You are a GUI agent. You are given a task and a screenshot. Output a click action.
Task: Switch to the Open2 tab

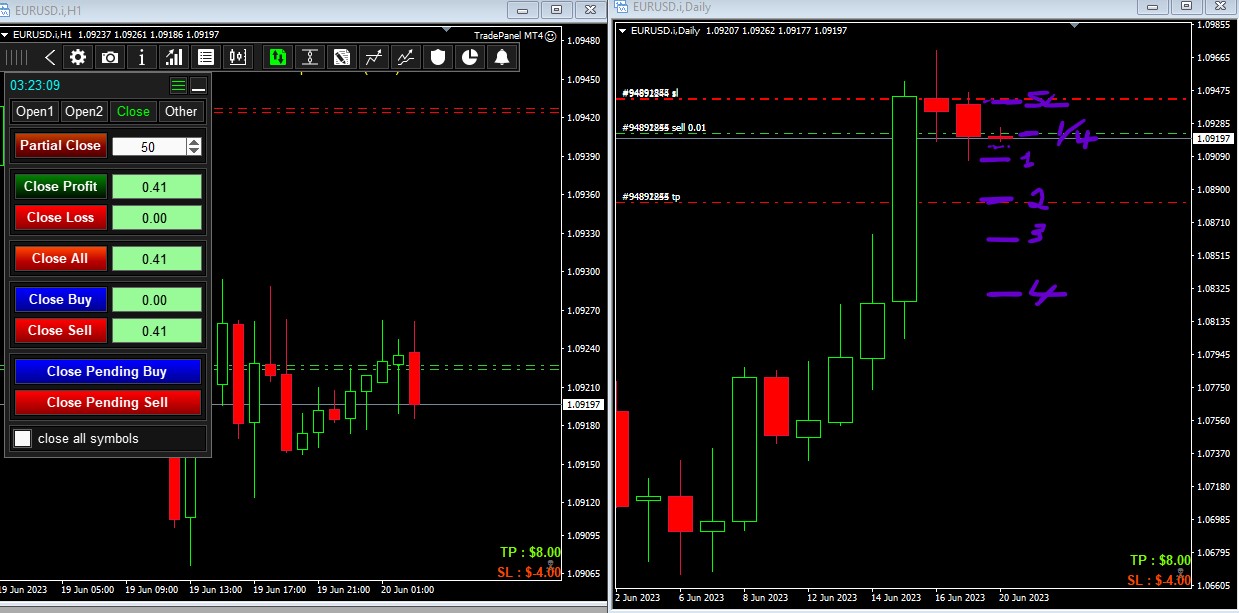(x=84, y=111)
